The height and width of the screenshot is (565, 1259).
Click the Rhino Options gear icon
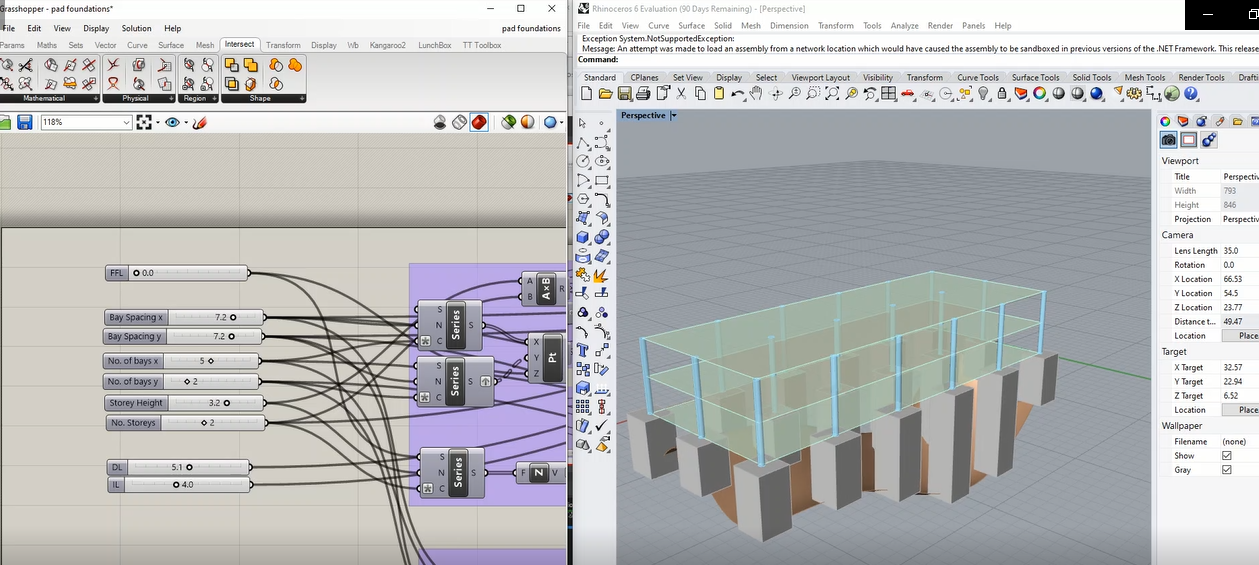[1134, 94]
